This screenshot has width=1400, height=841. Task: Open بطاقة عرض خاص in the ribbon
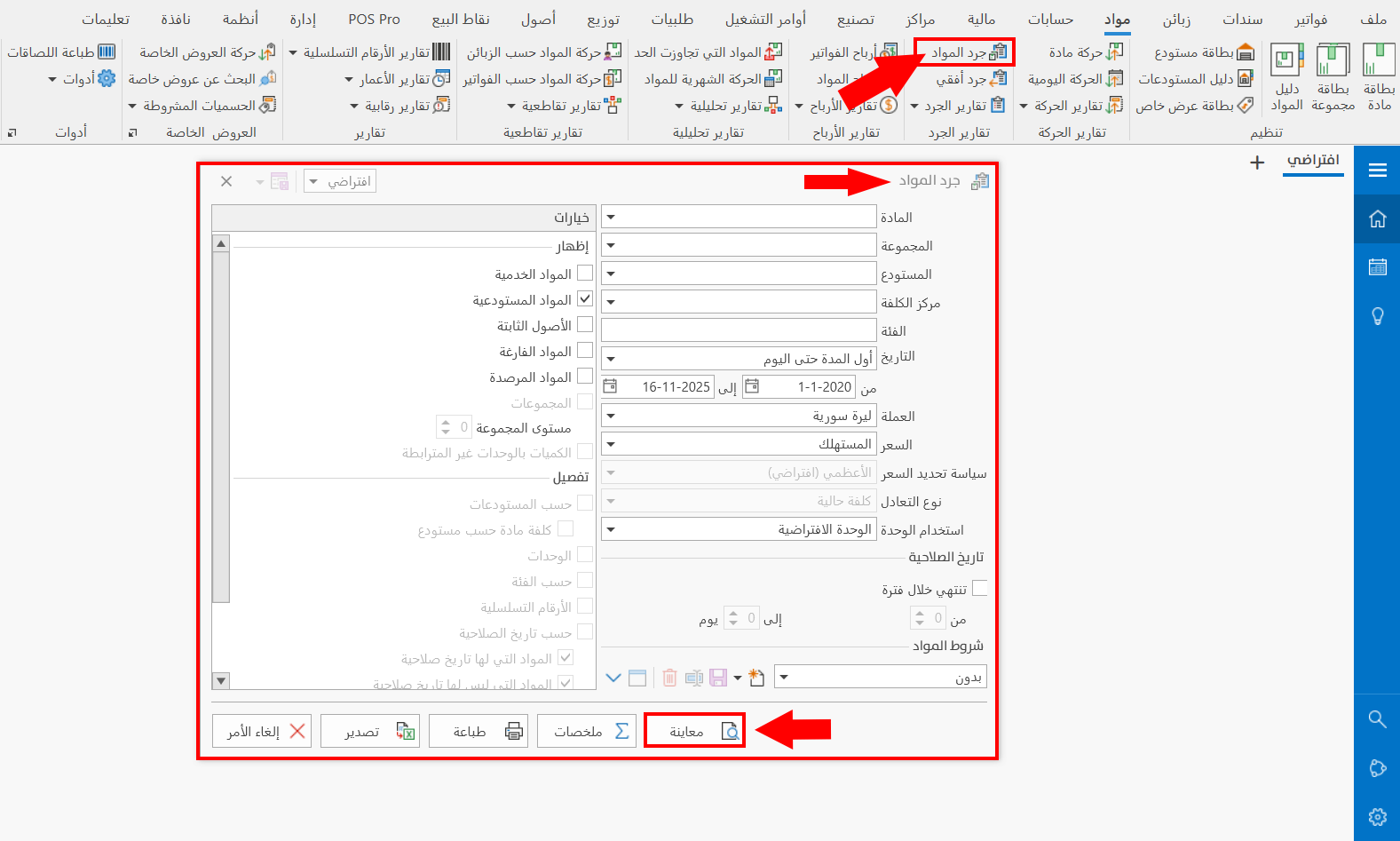1194,106
